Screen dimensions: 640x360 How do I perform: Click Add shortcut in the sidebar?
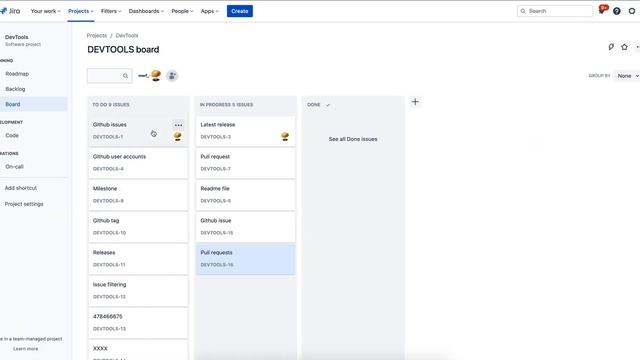point(20,188)
